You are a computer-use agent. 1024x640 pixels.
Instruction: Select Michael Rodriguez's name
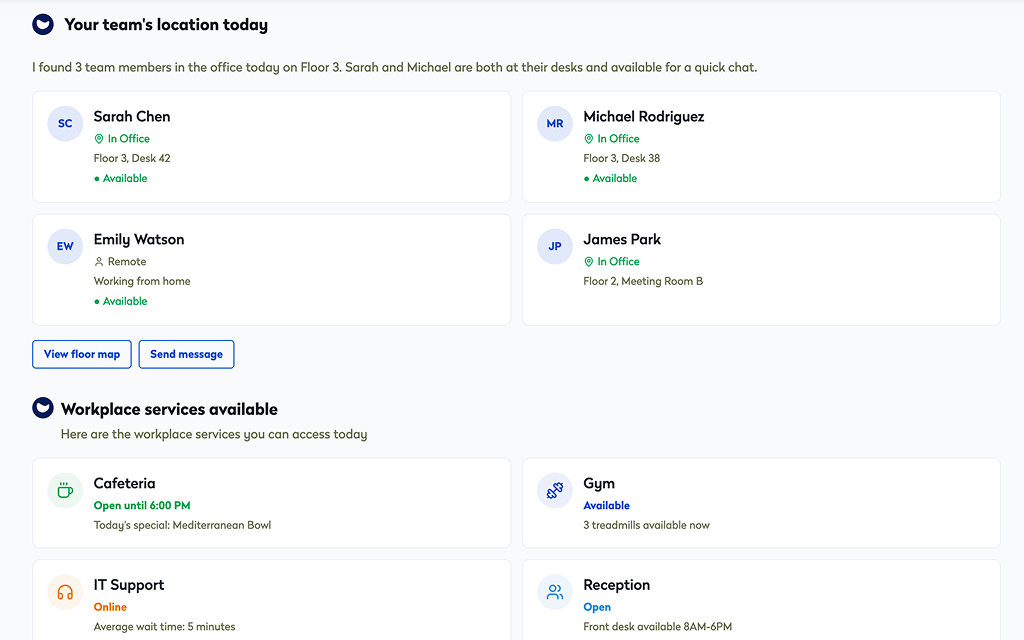click(x=643, y=117)
